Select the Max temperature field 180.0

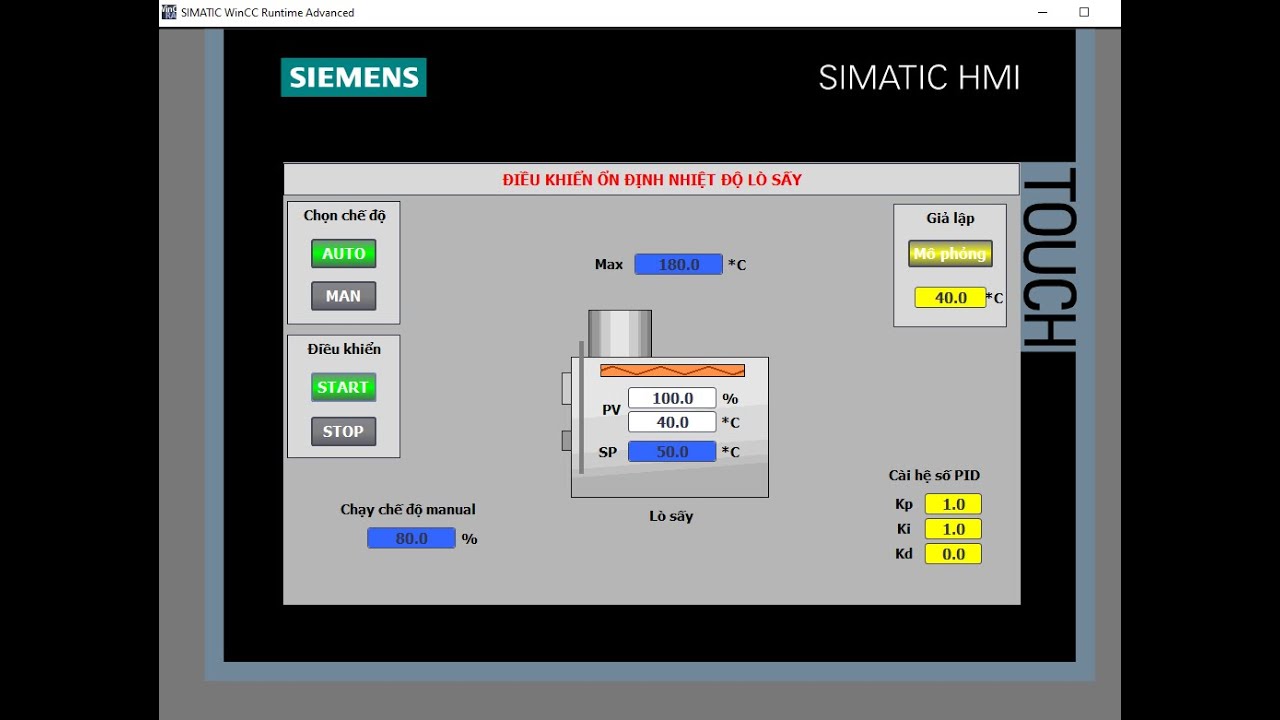click(x=678, y=264)
